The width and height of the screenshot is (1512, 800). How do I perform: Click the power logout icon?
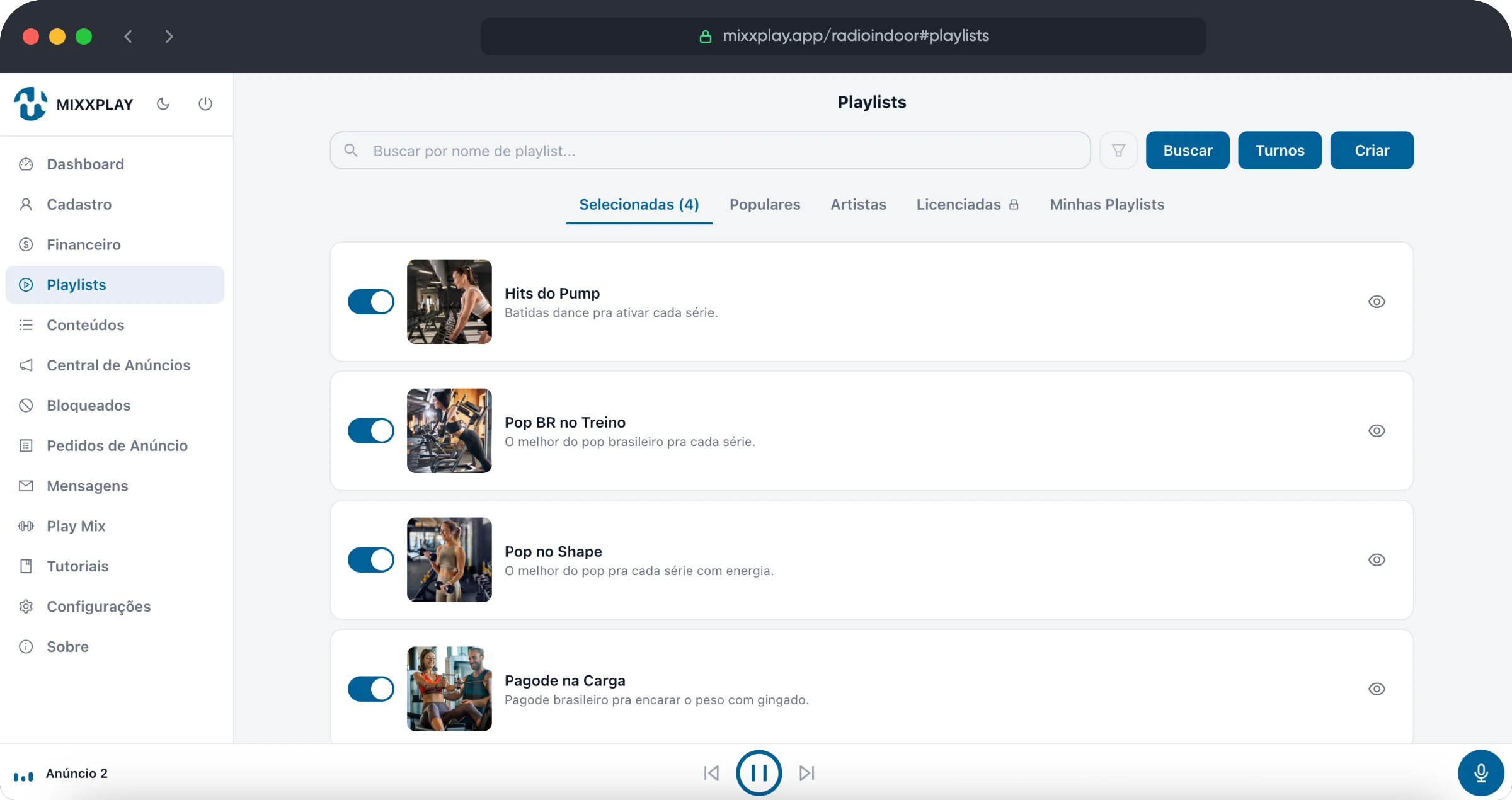205,104
